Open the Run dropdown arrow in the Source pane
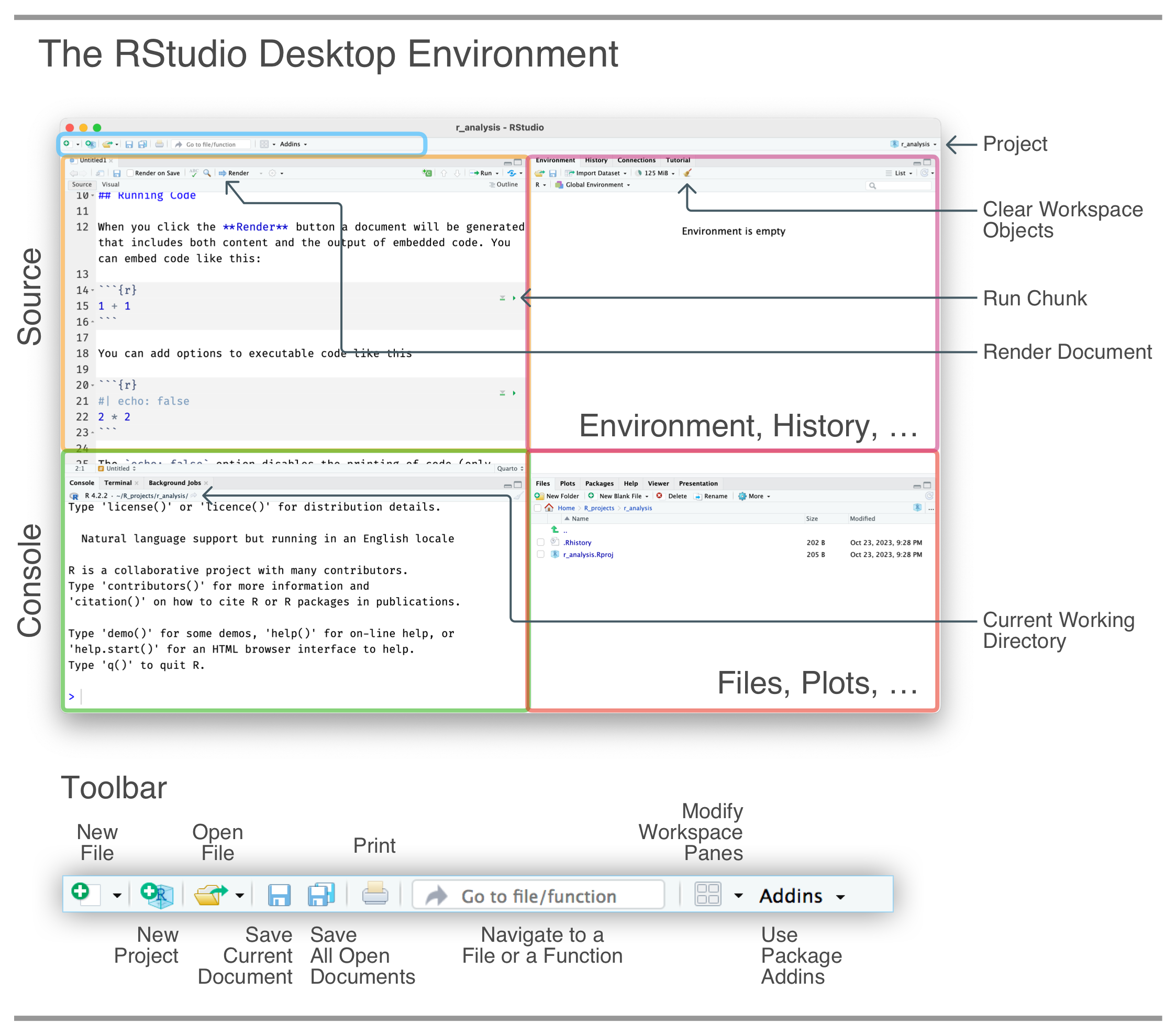 pyautogui.click(x=497, y=173)
